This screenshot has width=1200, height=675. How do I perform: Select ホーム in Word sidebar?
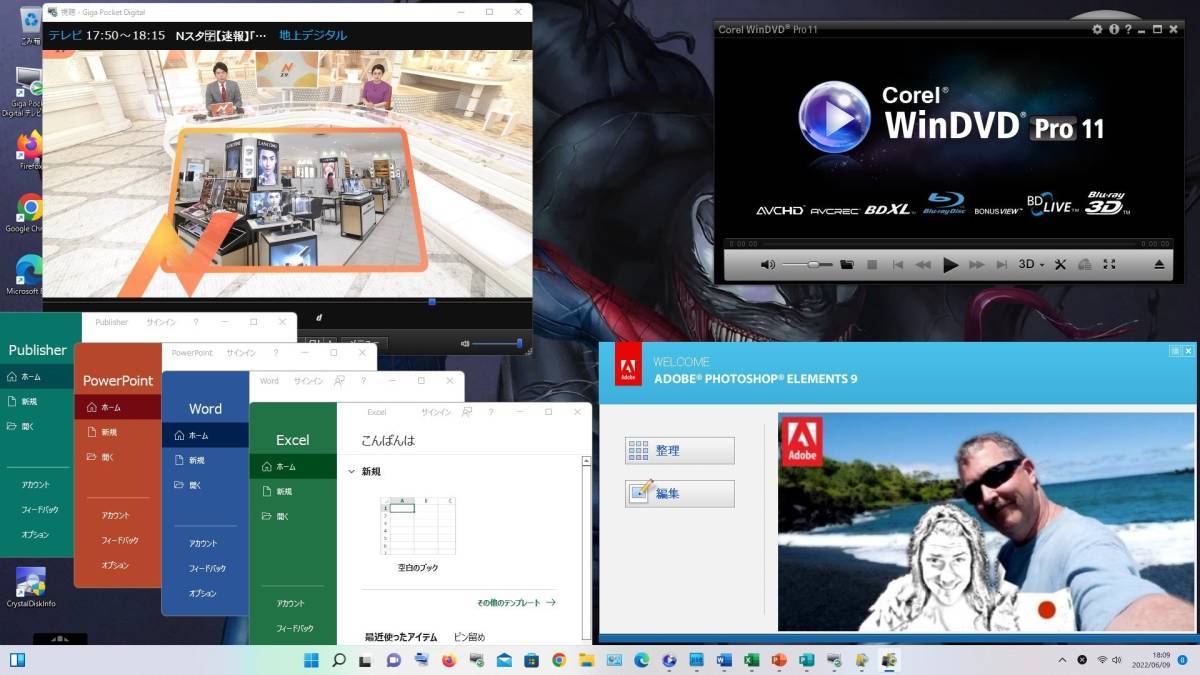tap(205, 436)
